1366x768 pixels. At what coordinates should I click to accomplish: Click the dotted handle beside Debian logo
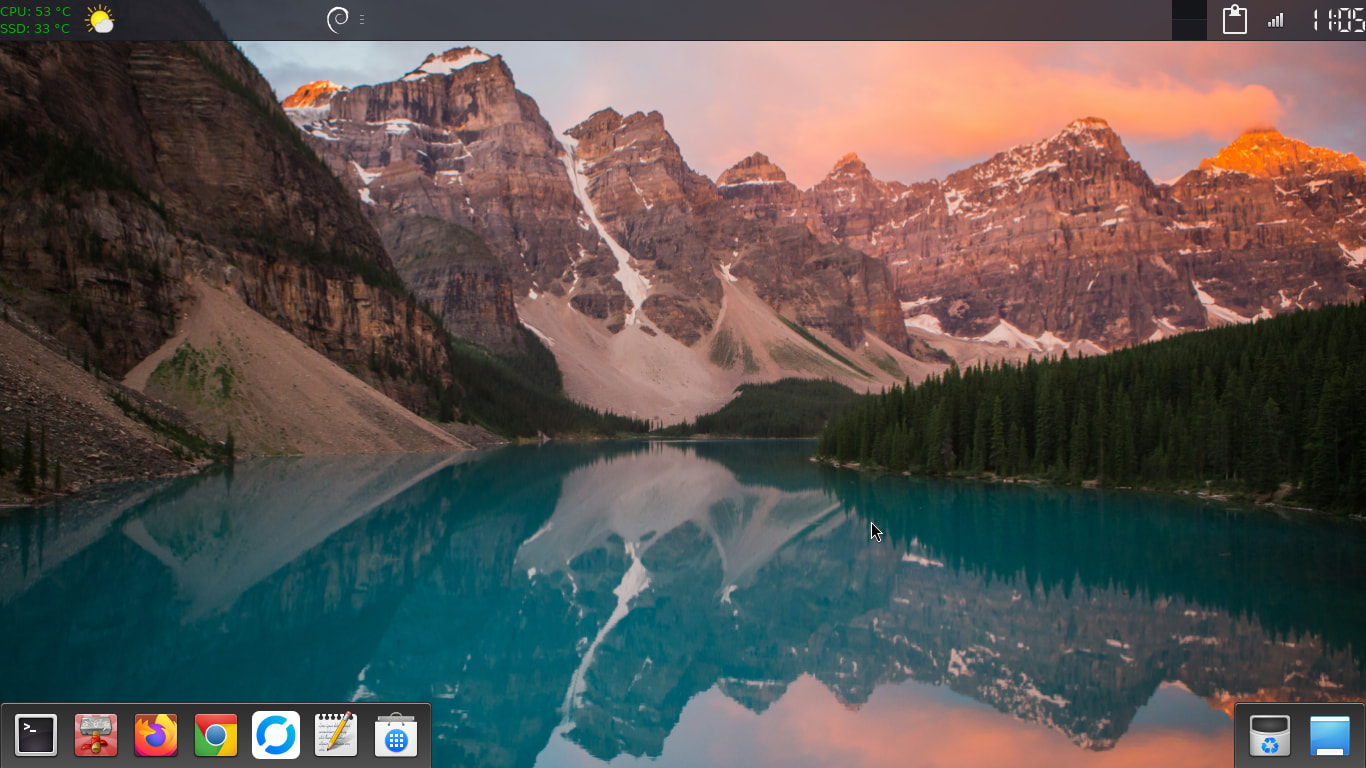point(361,20)
